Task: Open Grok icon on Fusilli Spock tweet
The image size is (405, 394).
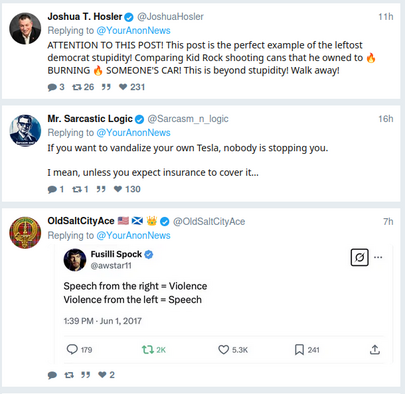Action: [359, 257]
